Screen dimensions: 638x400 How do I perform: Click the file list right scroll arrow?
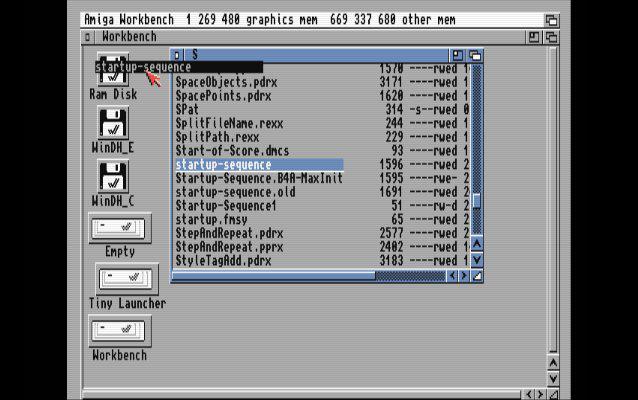[x=463, y=275]
